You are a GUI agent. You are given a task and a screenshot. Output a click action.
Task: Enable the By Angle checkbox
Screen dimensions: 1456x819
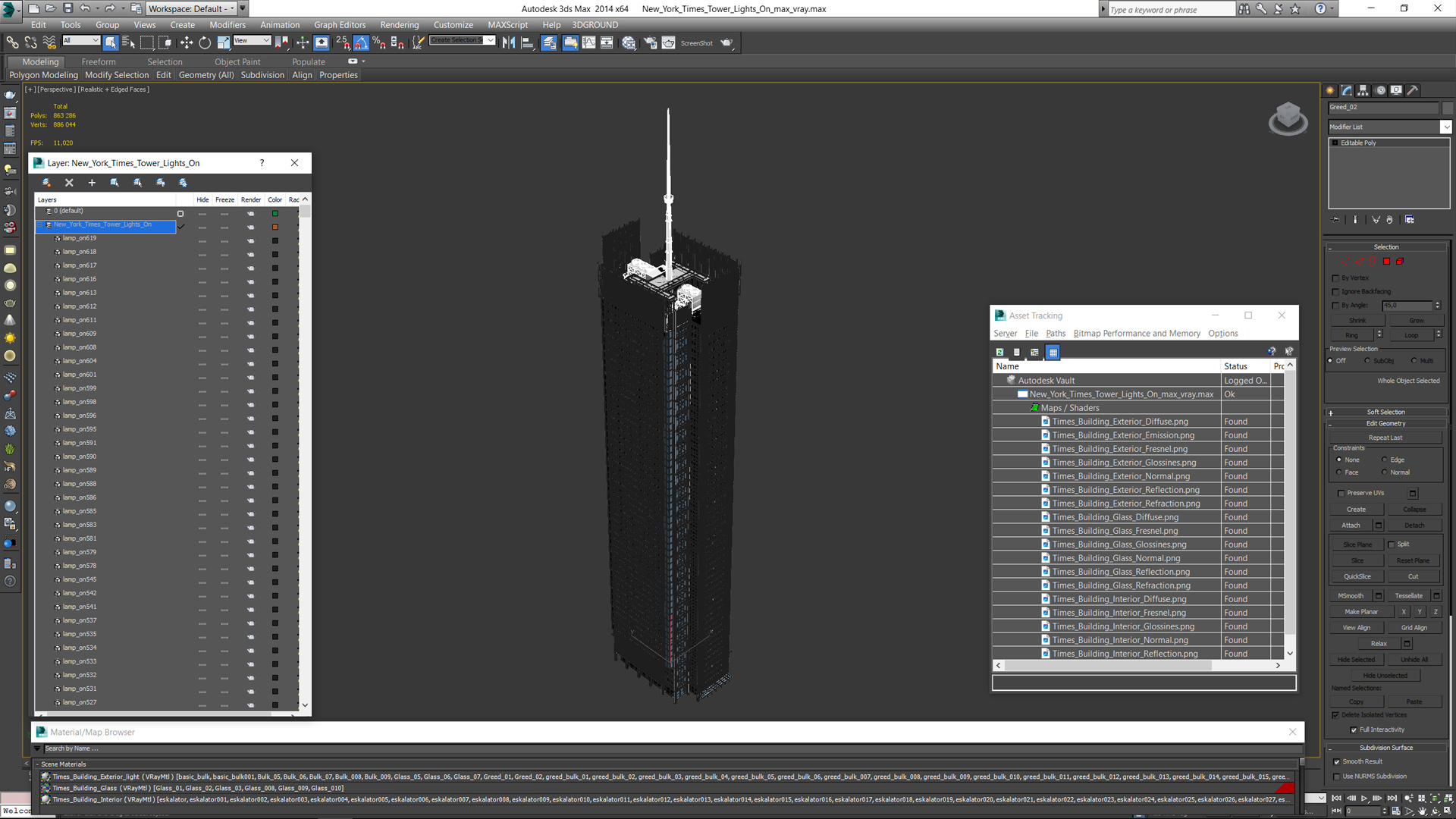(1336, 306)
